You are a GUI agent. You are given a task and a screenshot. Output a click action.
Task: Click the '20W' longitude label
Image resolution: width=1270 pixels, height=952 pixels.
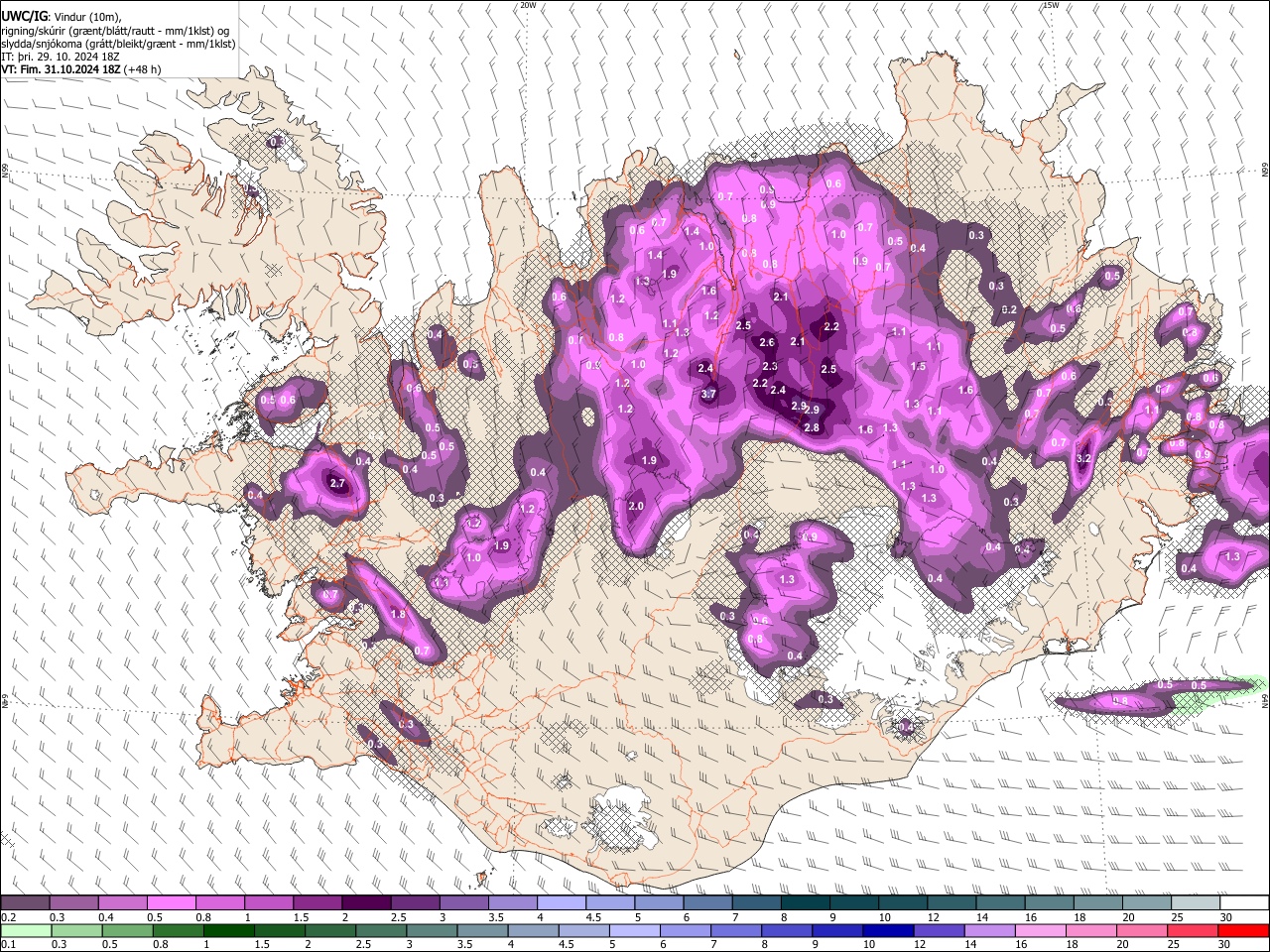click(x=528, y=5)
